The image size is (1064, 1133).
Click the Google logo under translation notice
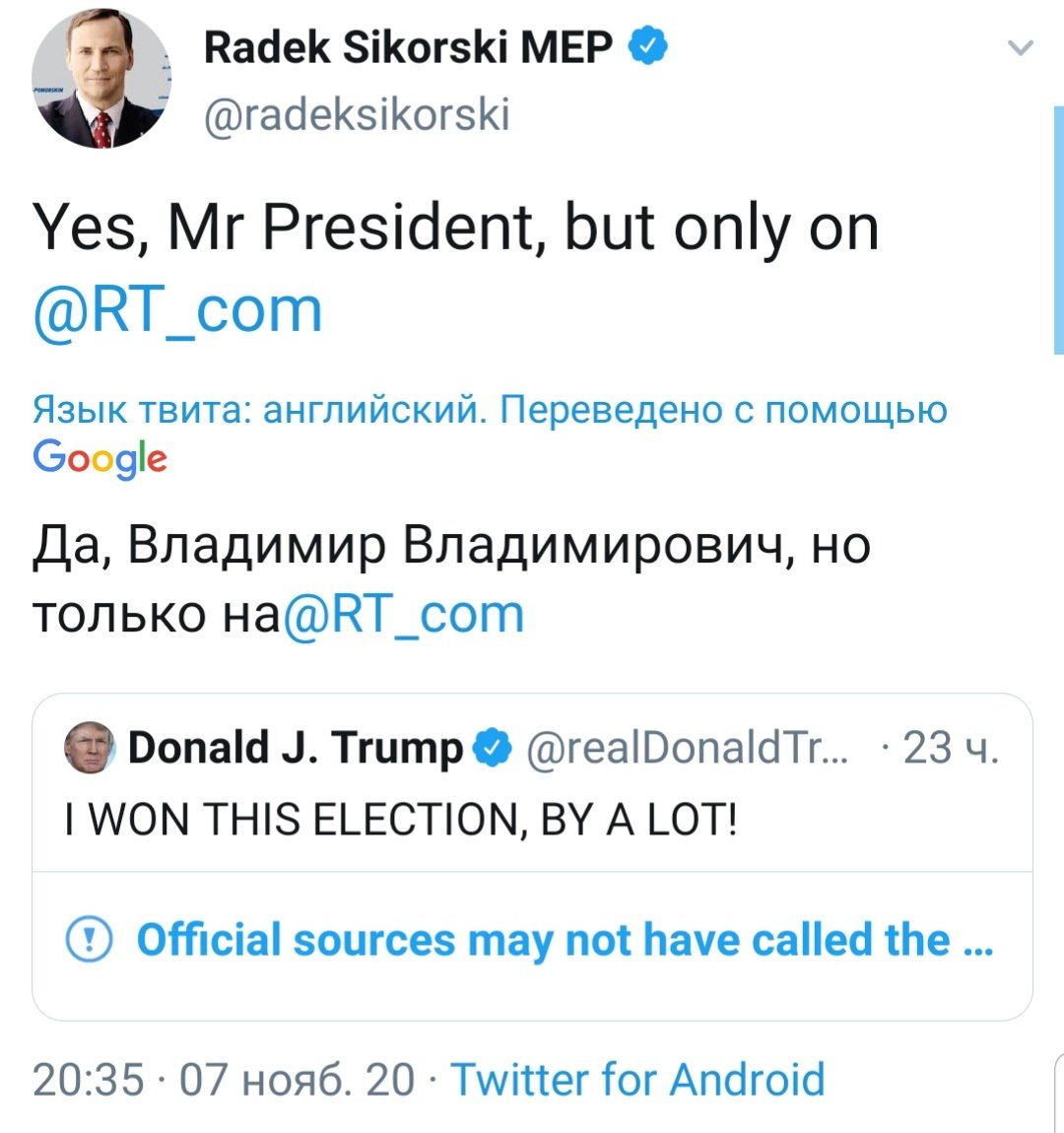coord(100,458)
